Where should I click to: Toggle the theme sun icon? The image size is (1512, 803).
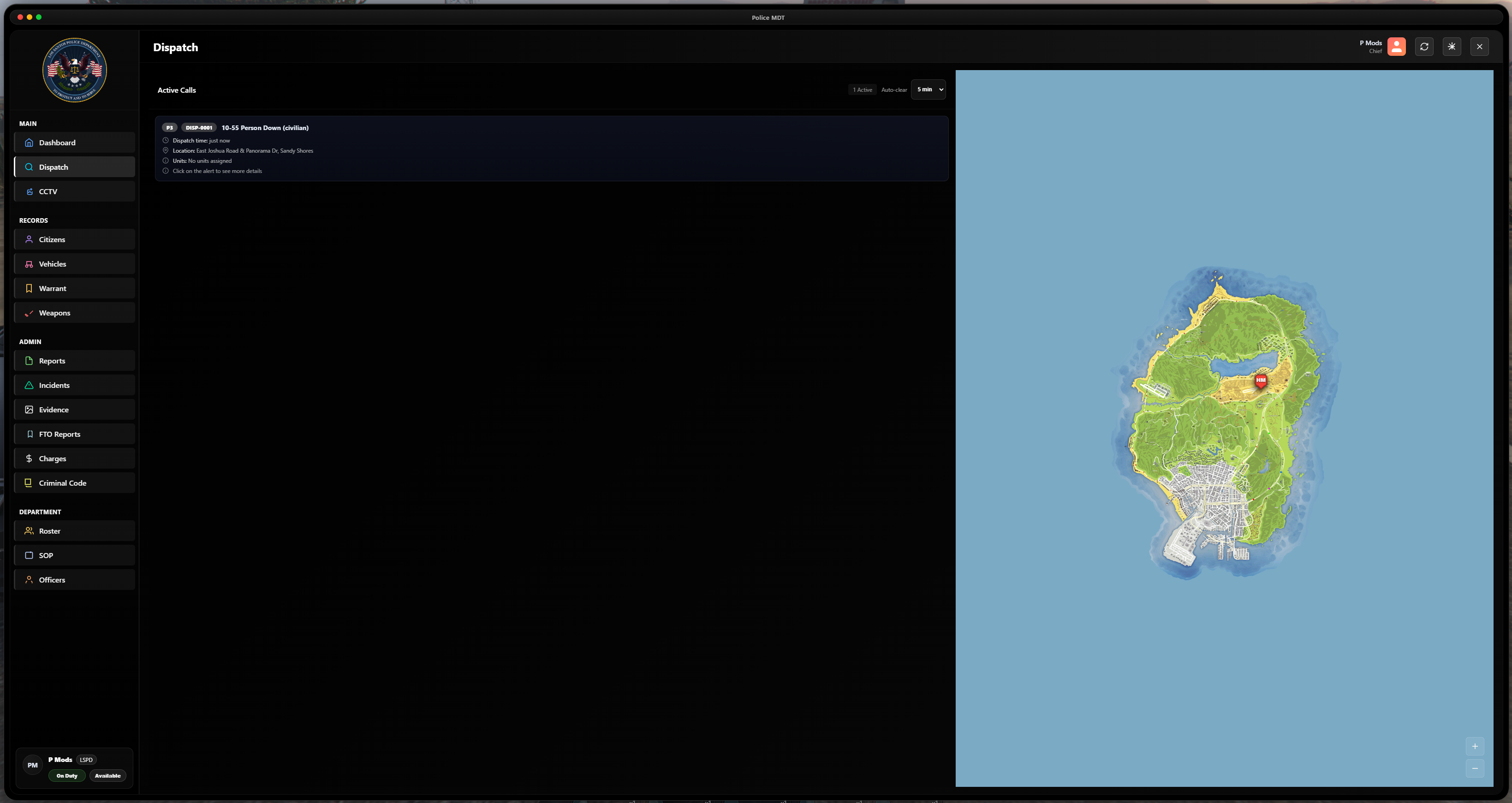point(1452,47)
